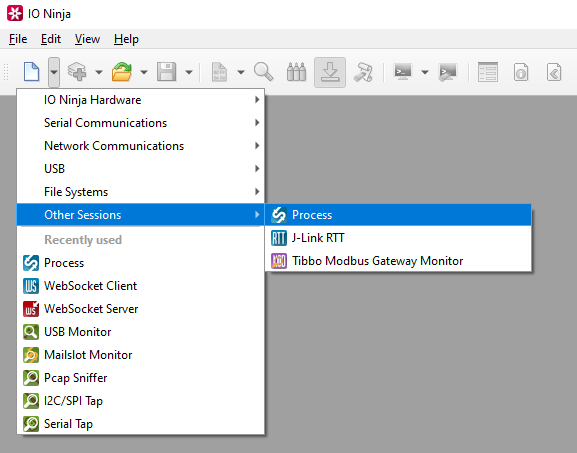
Task: Expand the open folder dropdown arrow
Action: [144, 72]
